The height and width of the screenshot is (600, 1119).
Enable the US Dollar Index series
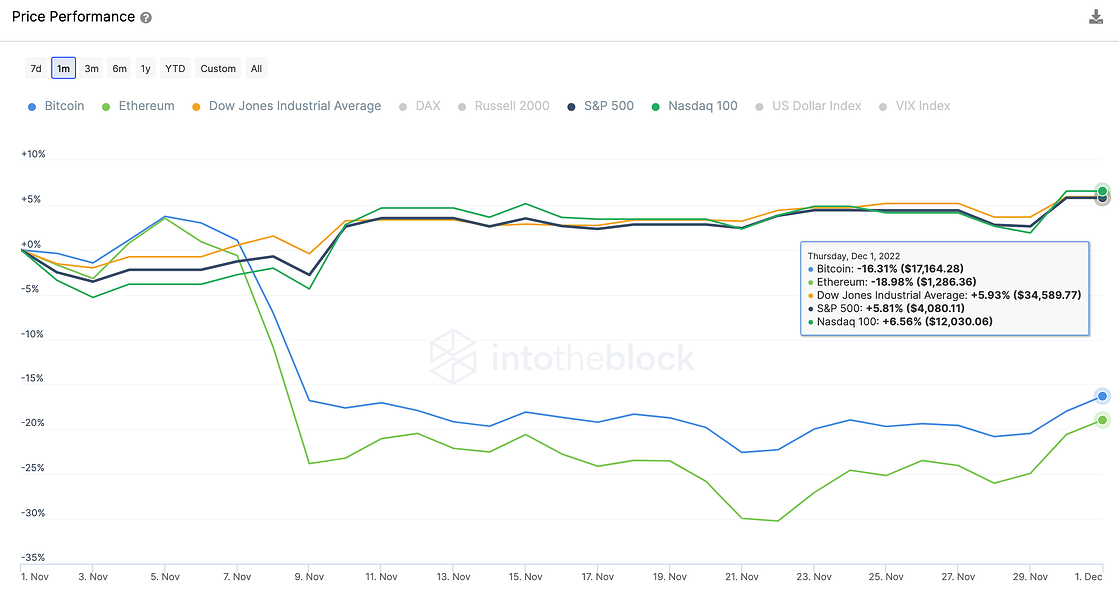pos(809,106)
